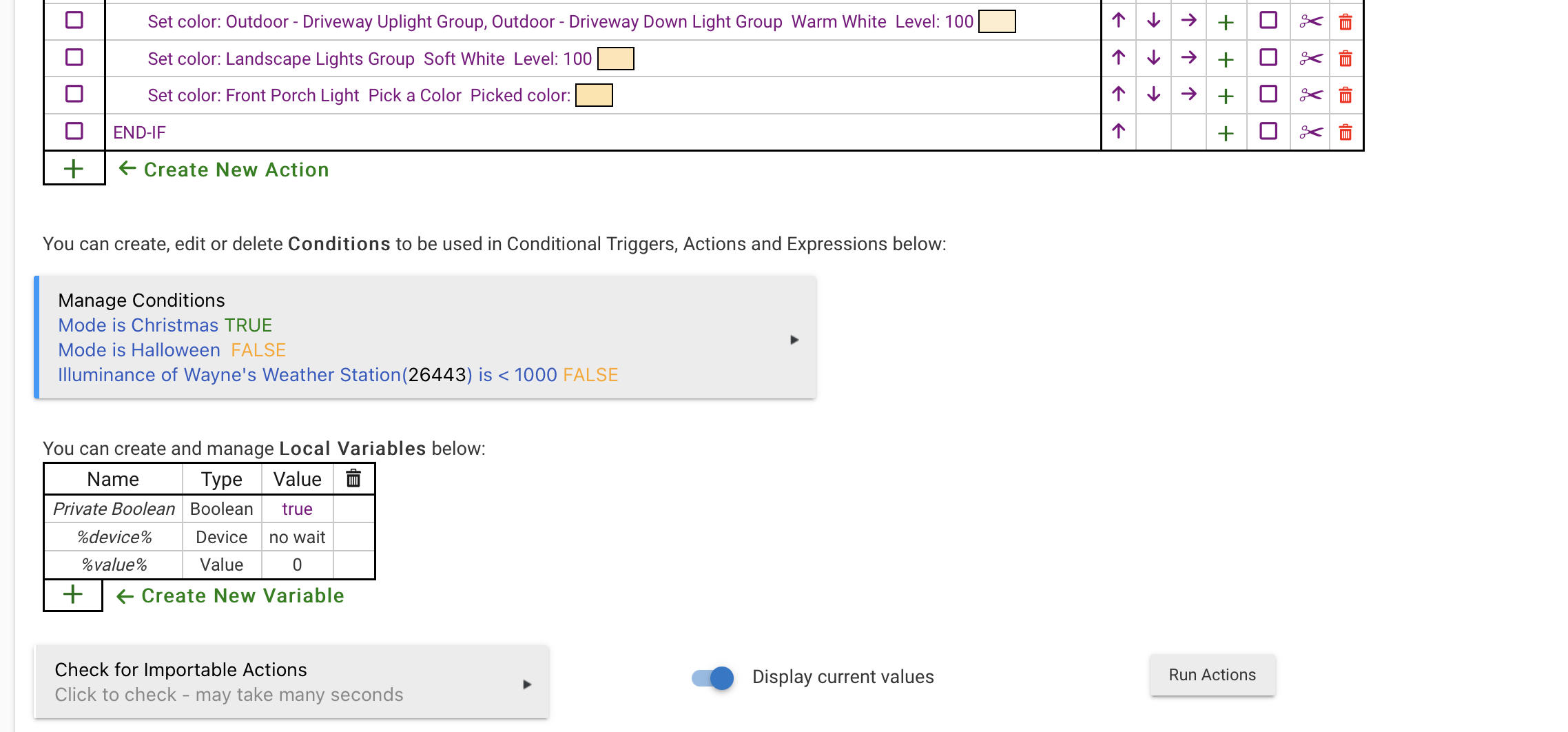Delete the Front Porch Light action via trash icon
Viewport: 1568px width, 732px height.
tap(1345, 95)
